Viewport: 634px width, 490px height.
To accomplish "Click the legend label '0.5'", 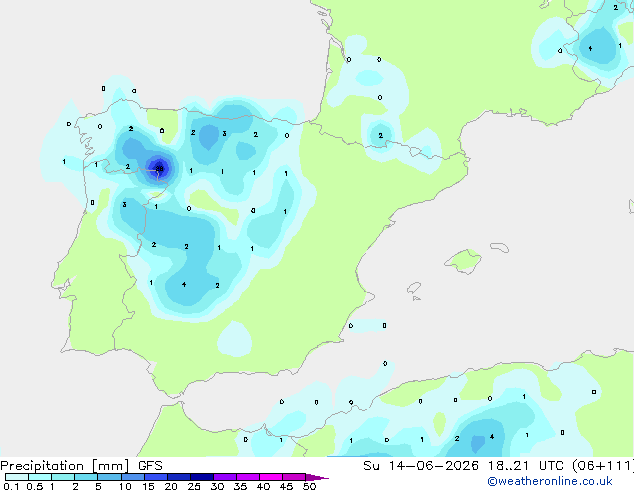I will tap(35, 486).
